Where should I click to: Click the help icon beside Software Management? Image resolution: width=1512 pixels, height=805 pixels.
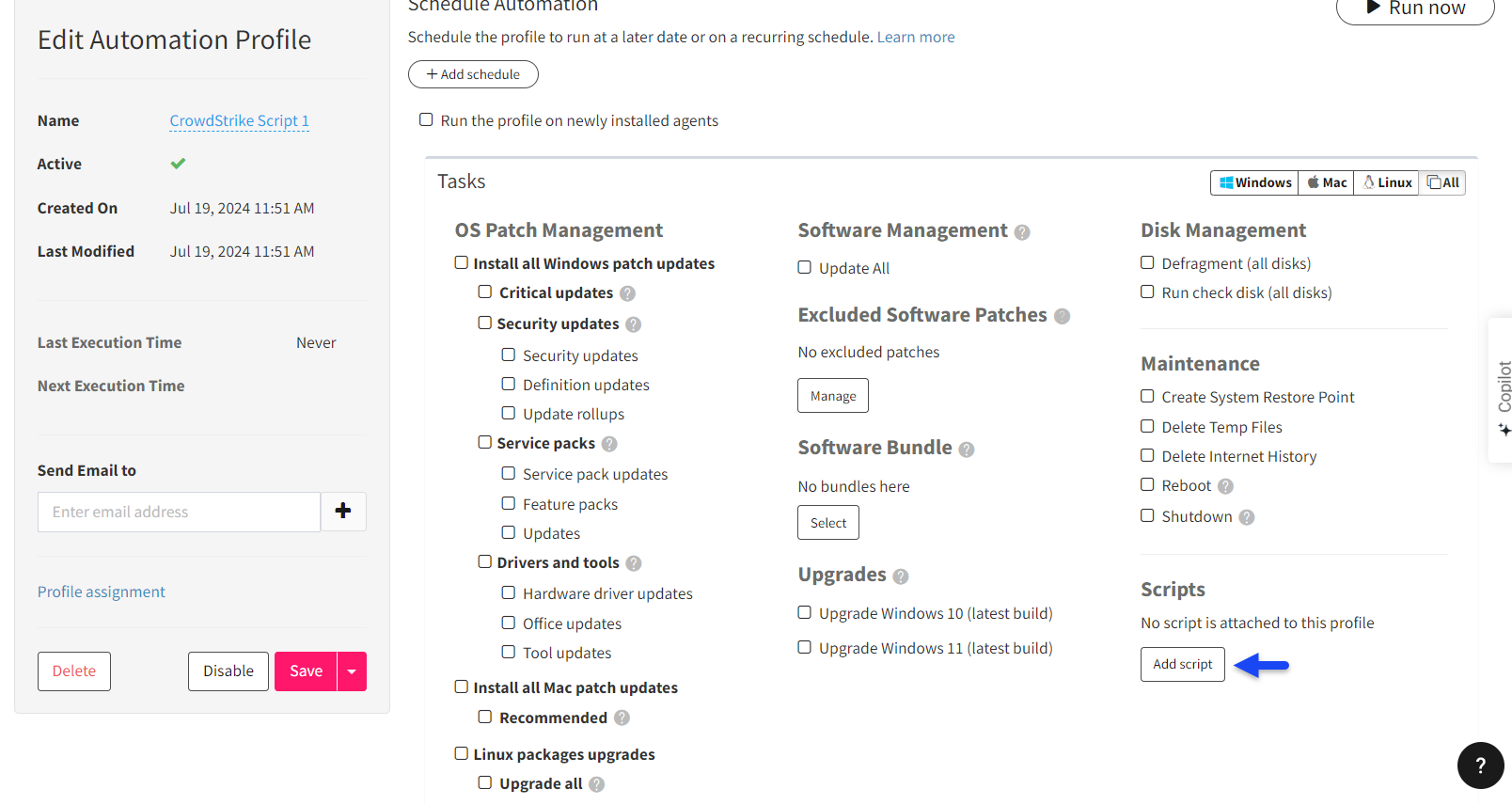(x=1022, y=232)
